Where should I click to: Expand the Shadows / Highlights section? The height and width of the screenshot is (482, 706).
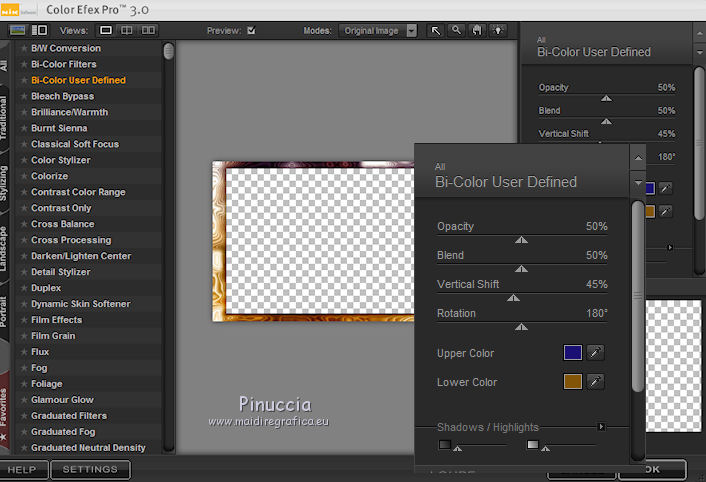601,427
